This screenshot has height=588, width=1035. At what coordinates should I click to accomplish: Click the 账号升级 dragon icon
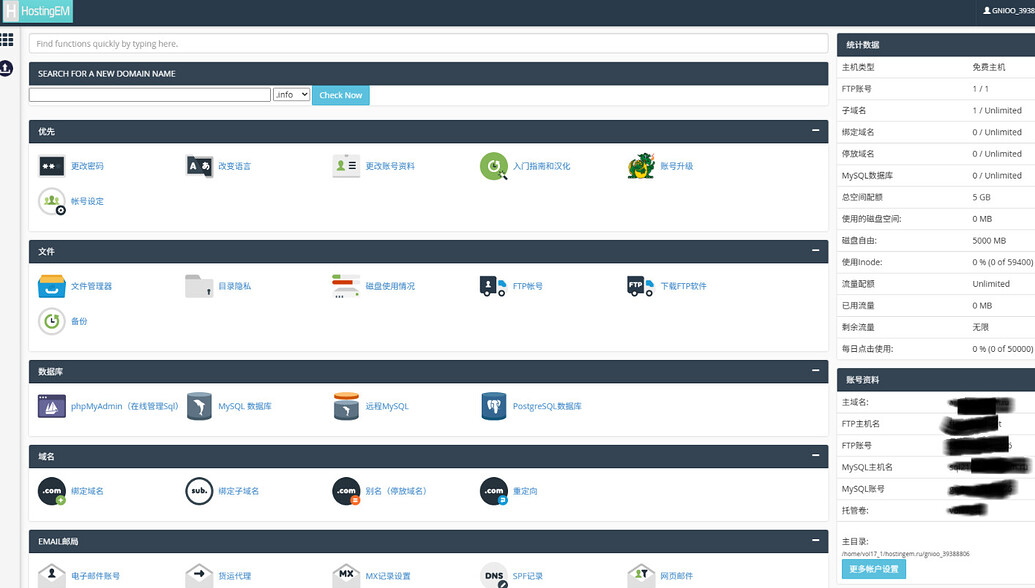point(641,166)
